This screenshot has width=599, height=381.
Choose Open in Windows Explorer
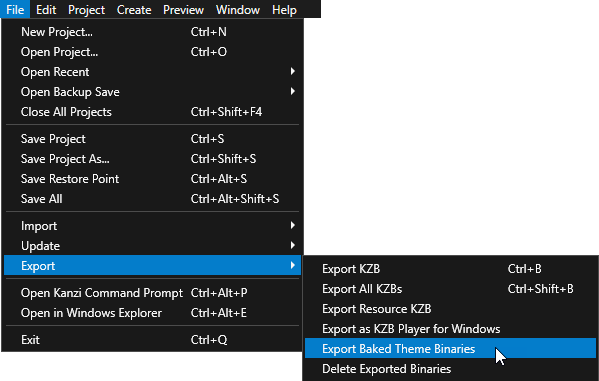(x=152, y=313)
